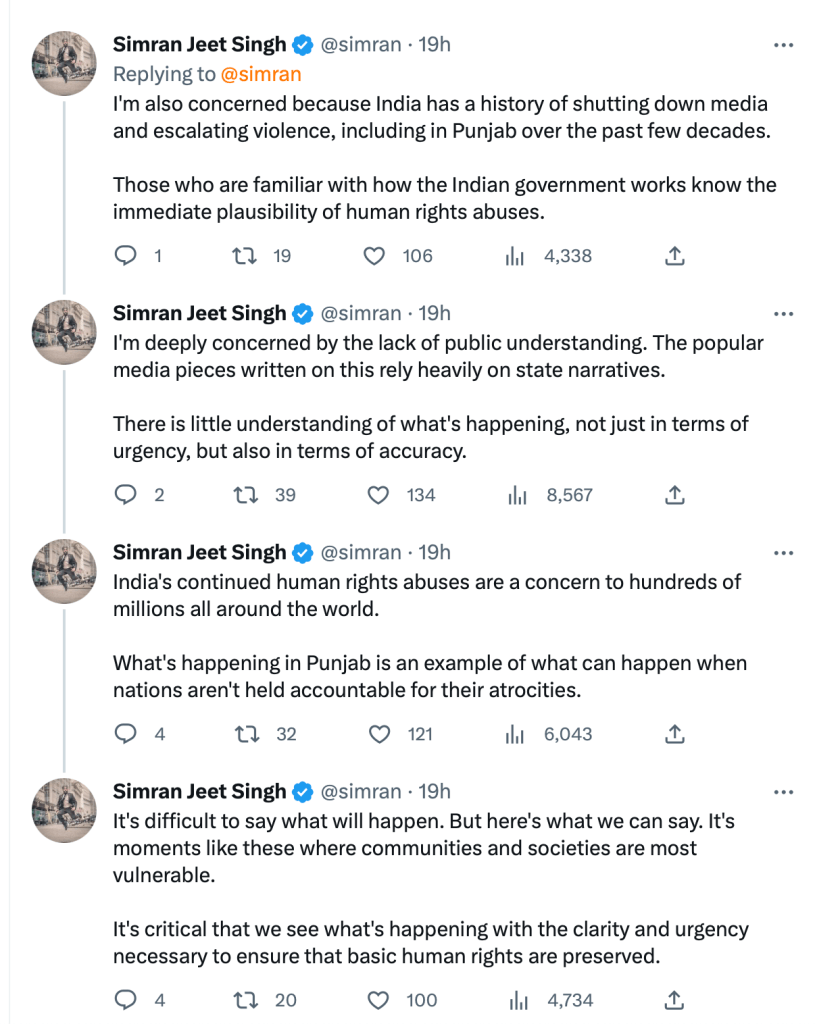
Task: Open more options on the third tweet
Action: click(784, 553)
